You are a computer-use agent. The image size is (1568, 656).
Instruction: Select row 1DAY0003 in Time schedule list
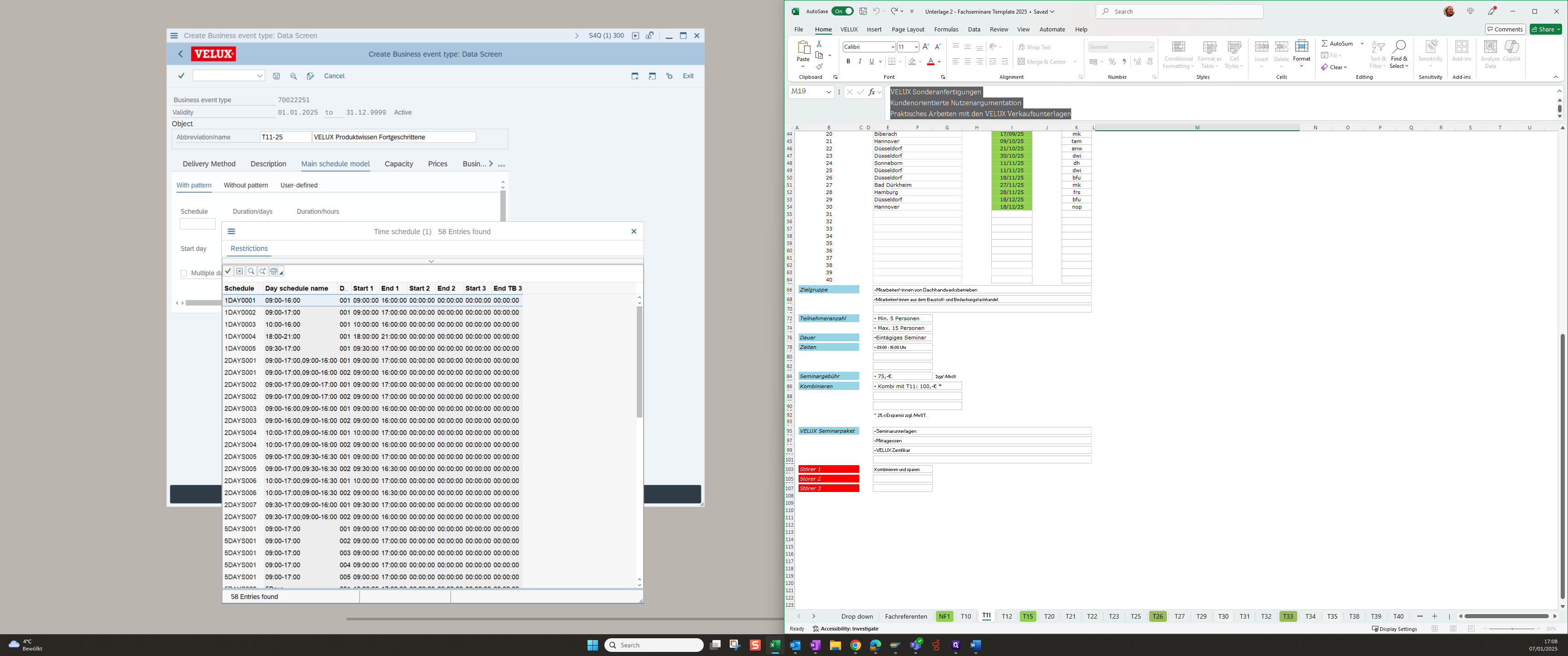pos(372,324)
